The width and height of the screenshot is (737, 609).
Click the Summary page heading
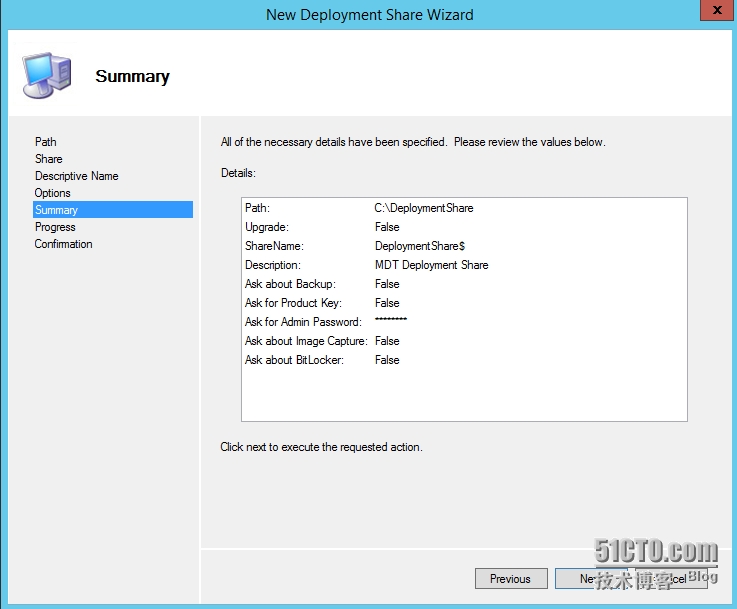click(133, 76)
